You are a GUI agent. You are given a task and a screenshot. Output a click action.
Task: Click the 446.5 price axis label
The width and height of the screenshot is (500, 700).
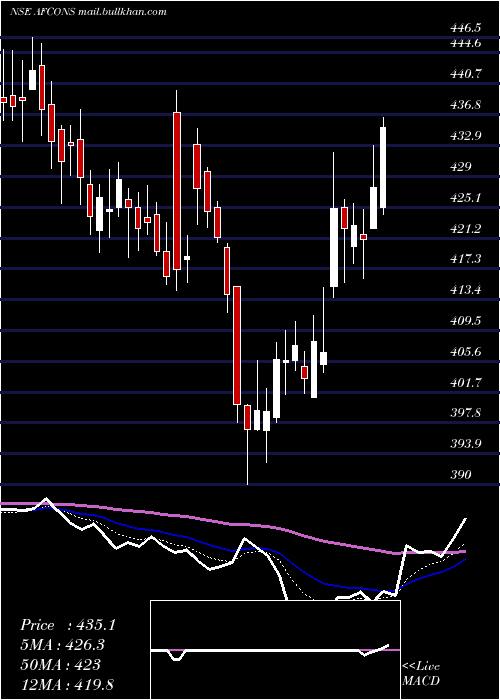[466, 28]
